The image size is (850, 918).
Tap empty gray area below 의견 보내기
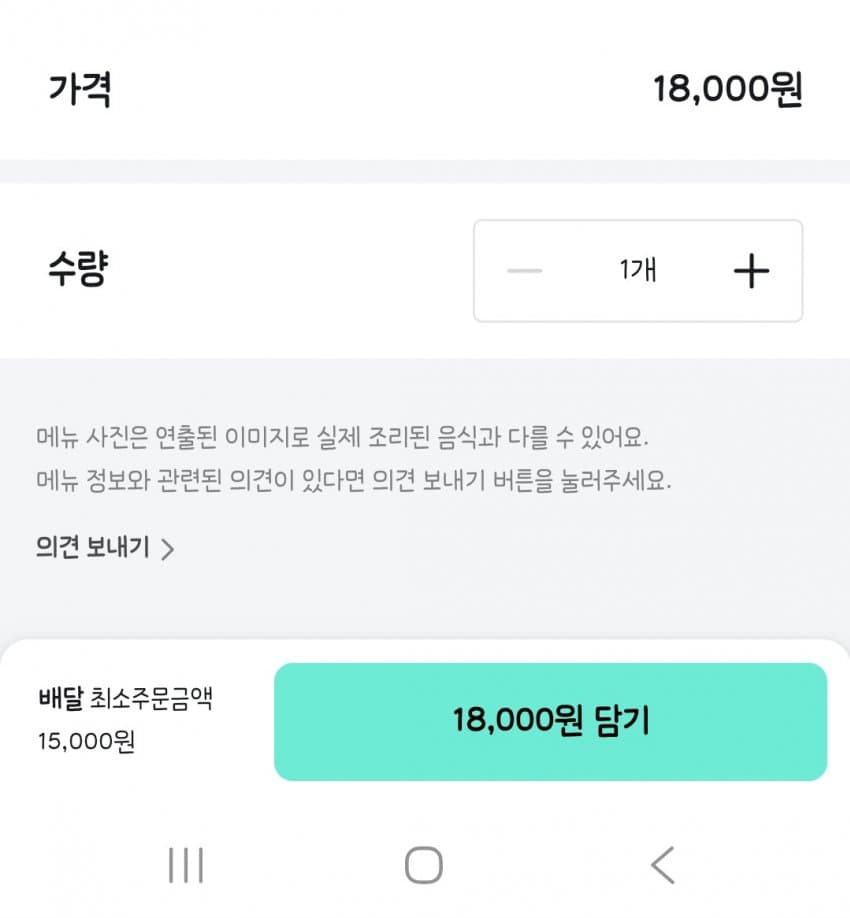pyautogui.click(x=425, y=600)
